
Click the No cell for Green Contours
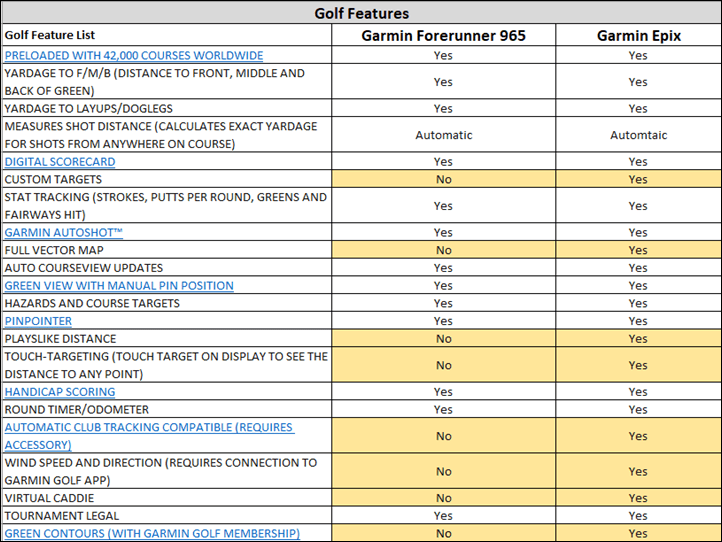pyautogui.click(x=443, y=533)
